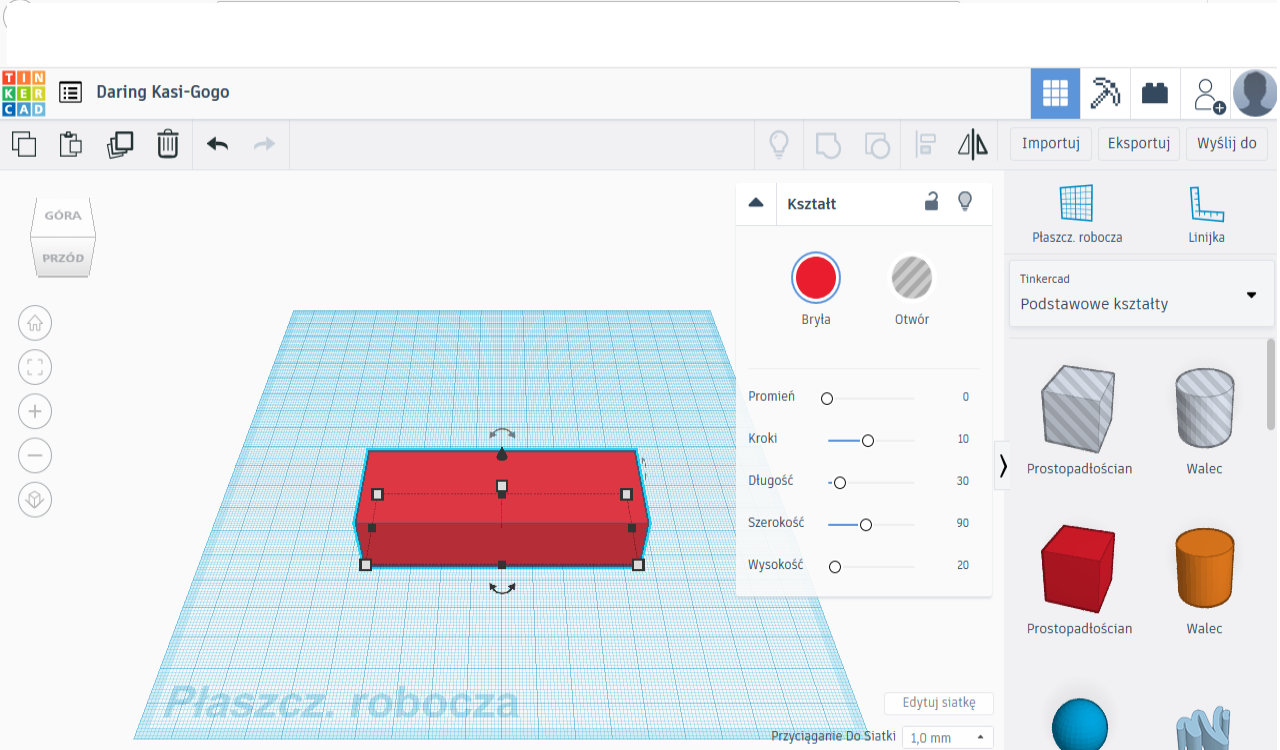
Task: Click the Mirror icon
Action: [x=973, y=145]
